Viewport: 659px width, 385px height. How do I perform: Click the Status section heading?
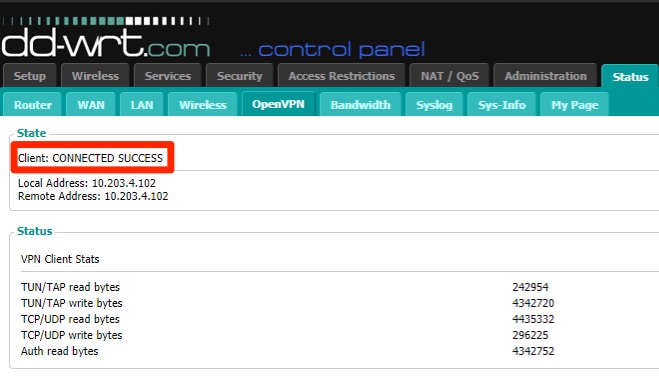pos(34,231)
